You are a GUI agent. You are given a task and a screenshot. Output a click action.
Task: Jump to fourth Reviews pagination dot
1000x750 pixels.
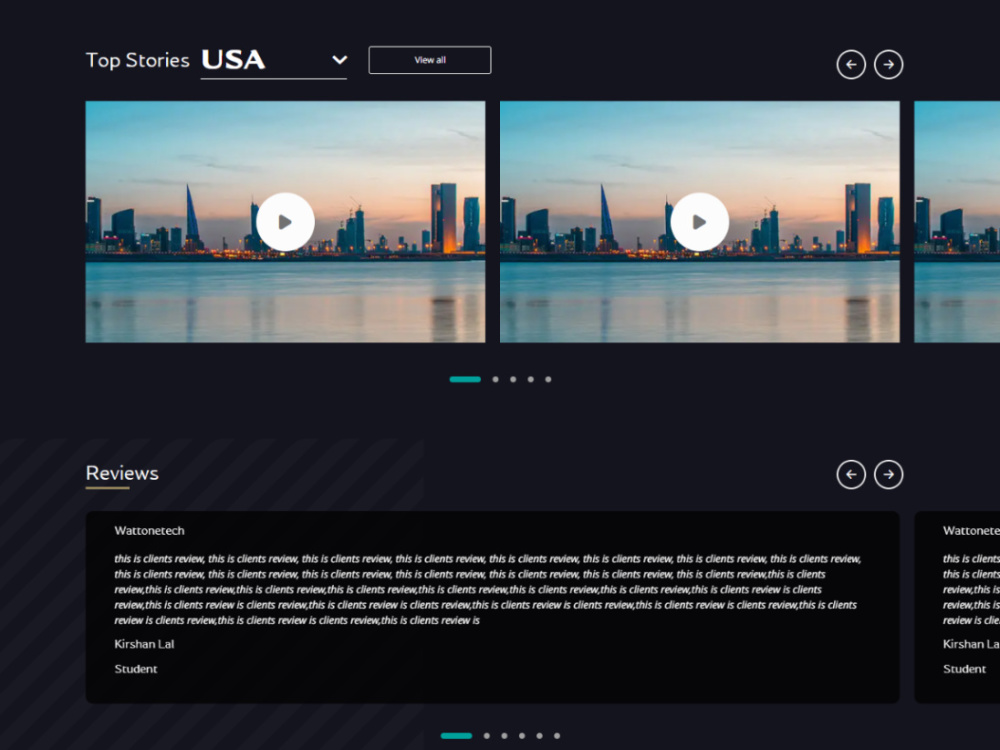522,736
